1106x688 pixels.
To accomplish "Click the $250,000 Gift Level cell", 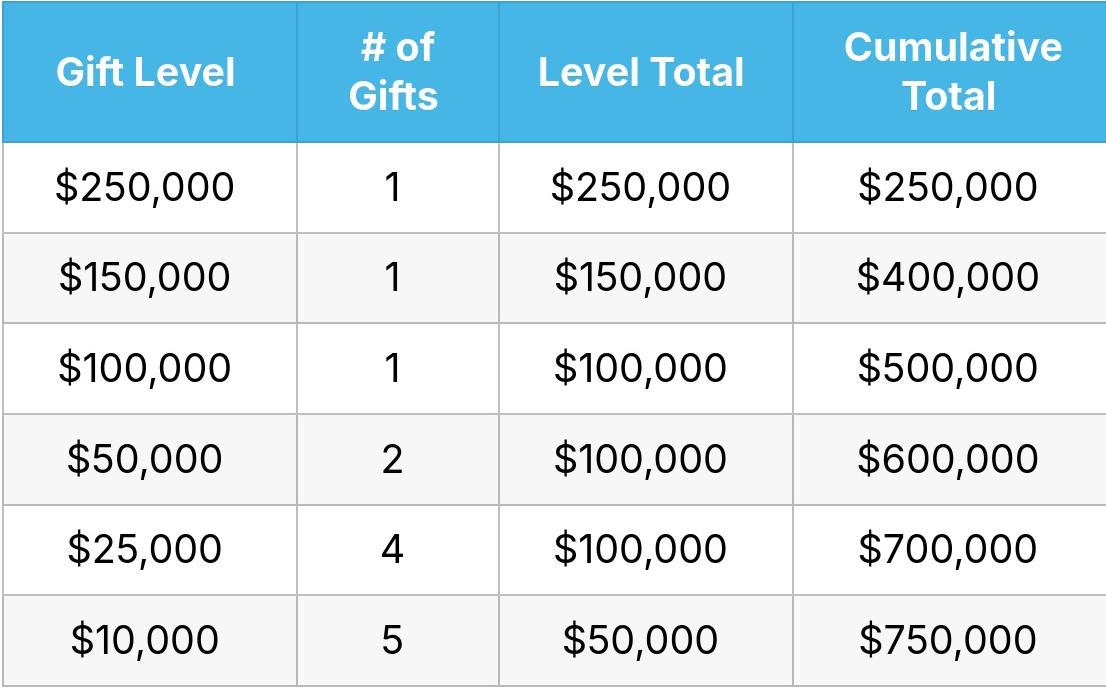I will pyautogui.click(x=146, y=187).
